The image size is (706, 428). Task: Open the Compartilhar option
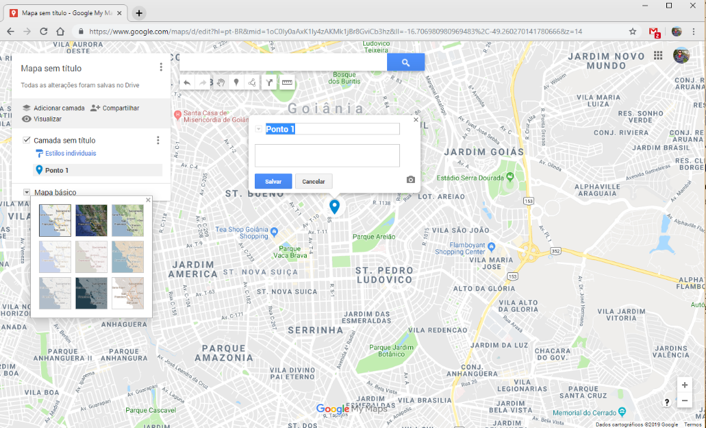[115, 108]
